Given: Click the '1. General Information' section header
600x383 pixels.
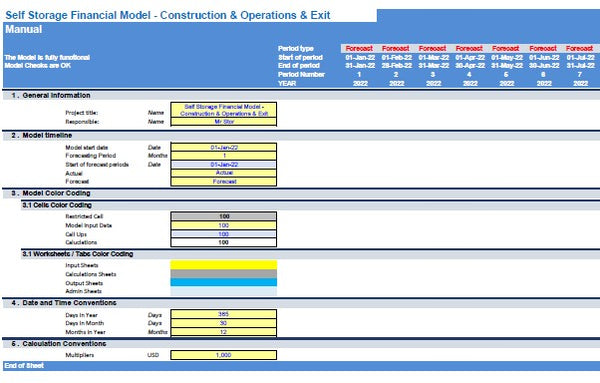Looking at the screenshot, I should pyautogui.click(x=51, y=95).
